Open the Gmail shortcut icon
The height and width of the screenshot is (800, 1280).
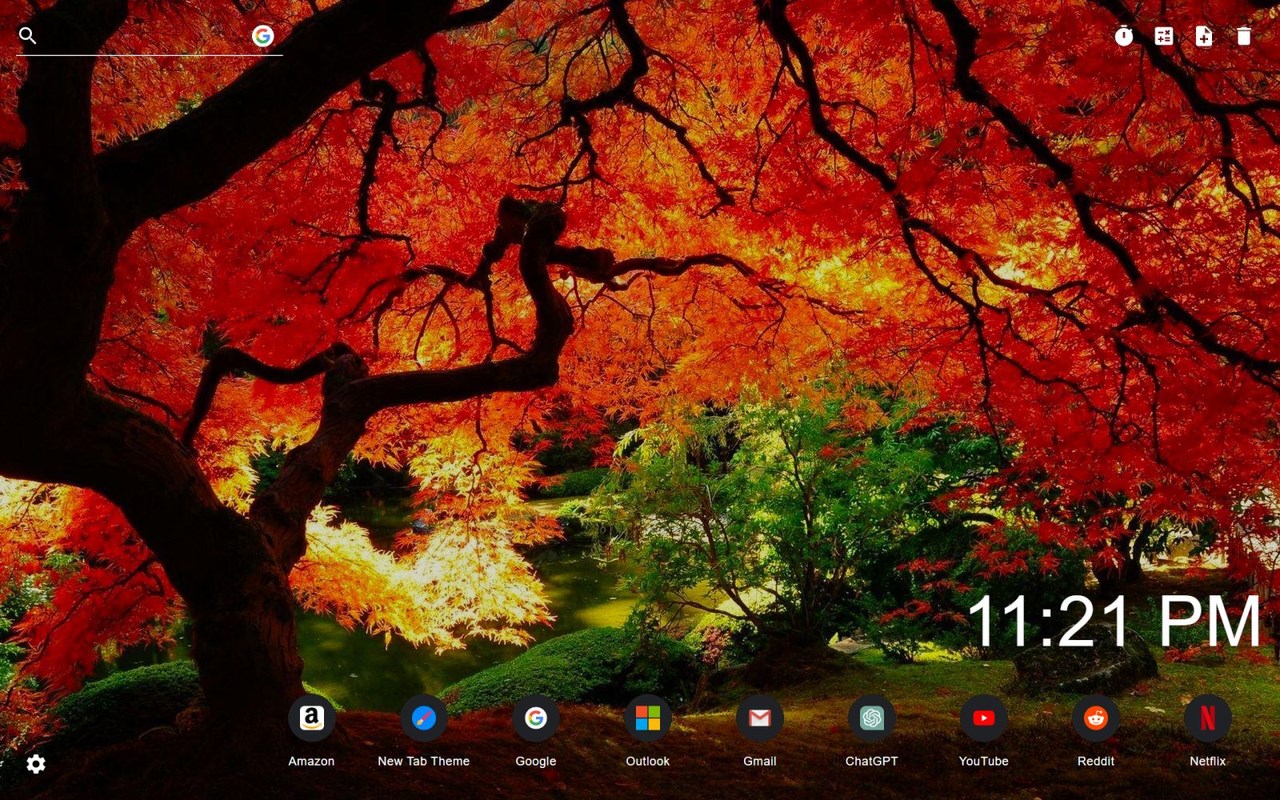tap(760, 718)
